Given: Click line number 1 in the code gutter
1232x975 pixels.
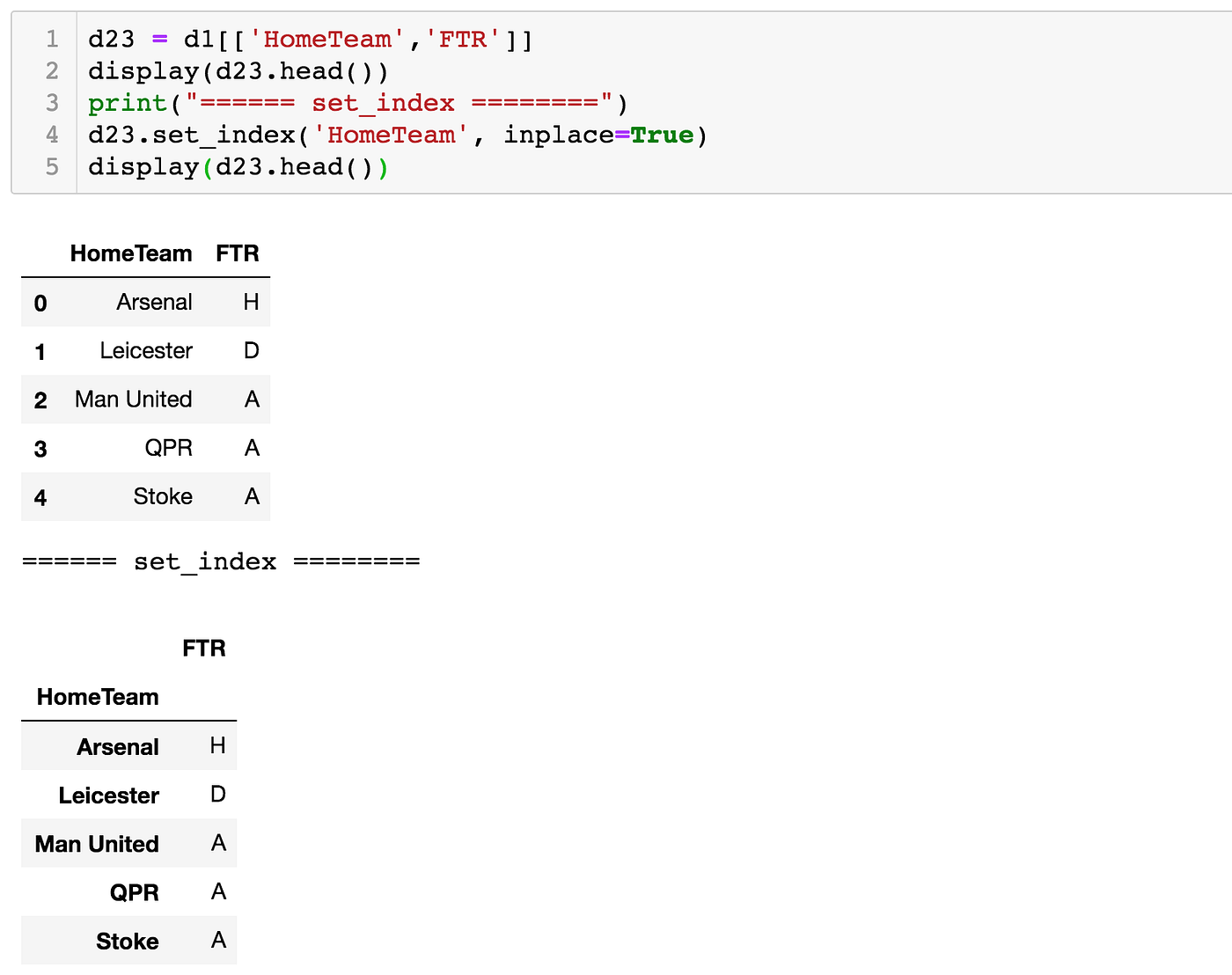Looking at the screenshot, I should [53, 40].
